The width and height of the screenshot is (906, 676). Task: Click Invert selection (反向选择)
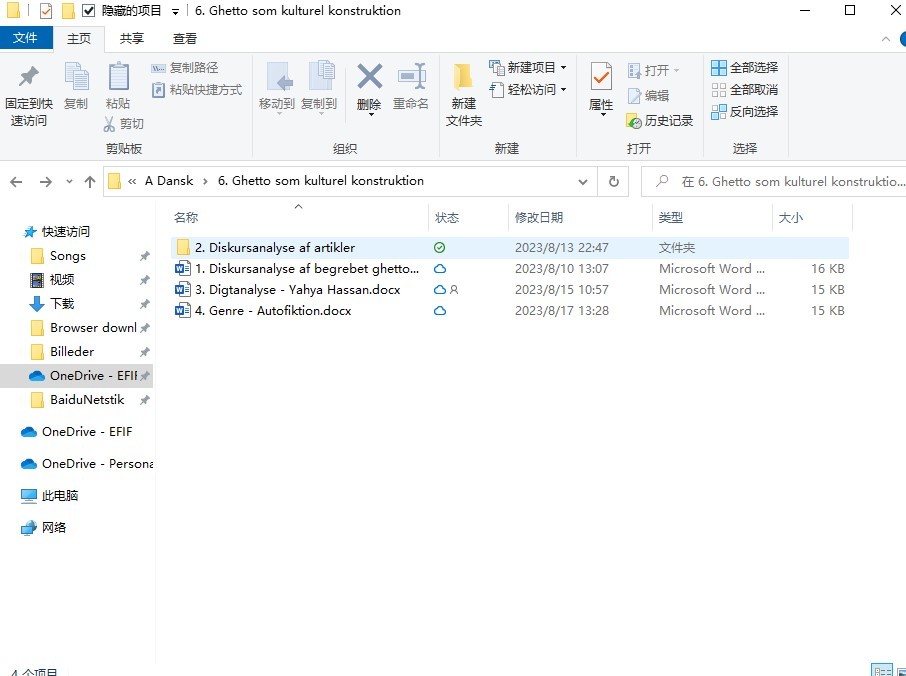[x=744, y=112]
